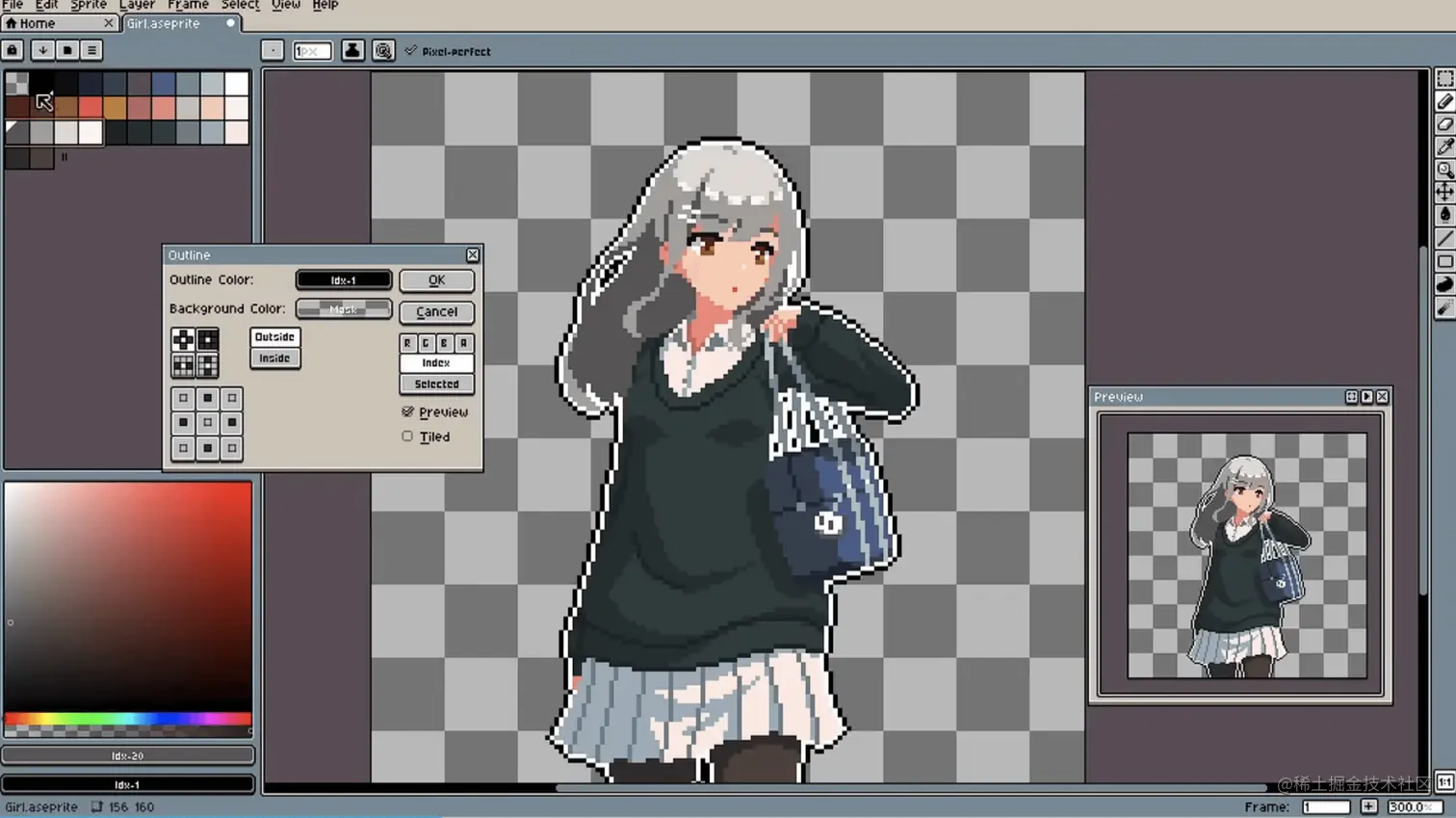Select the vertical outline matrix icon

[x=207, y=364]
